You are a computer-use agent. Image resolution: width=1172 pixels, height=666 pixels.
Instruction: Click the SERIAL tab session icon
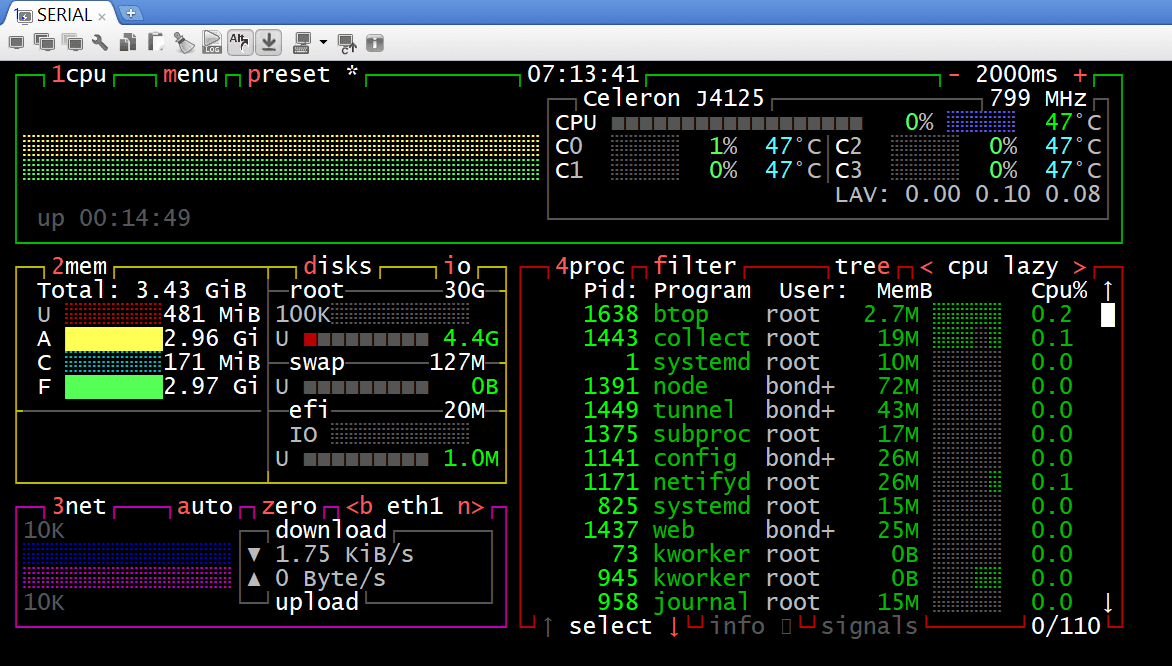24,15
